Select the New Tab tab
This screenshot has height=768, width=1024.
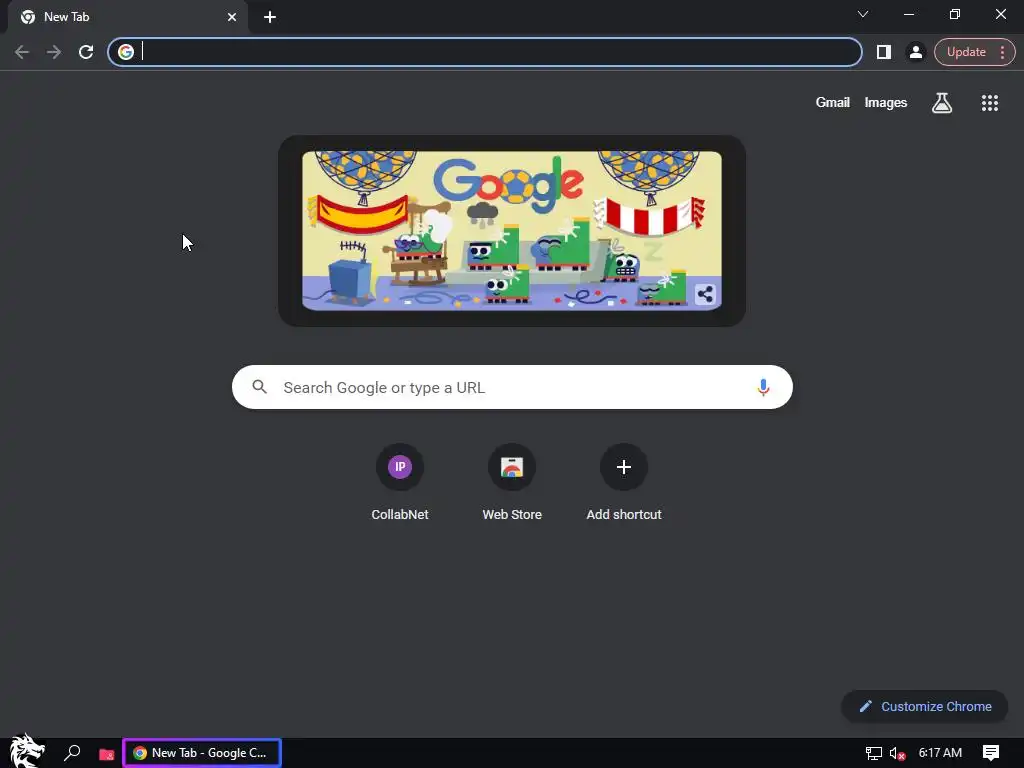click(128, 17)
